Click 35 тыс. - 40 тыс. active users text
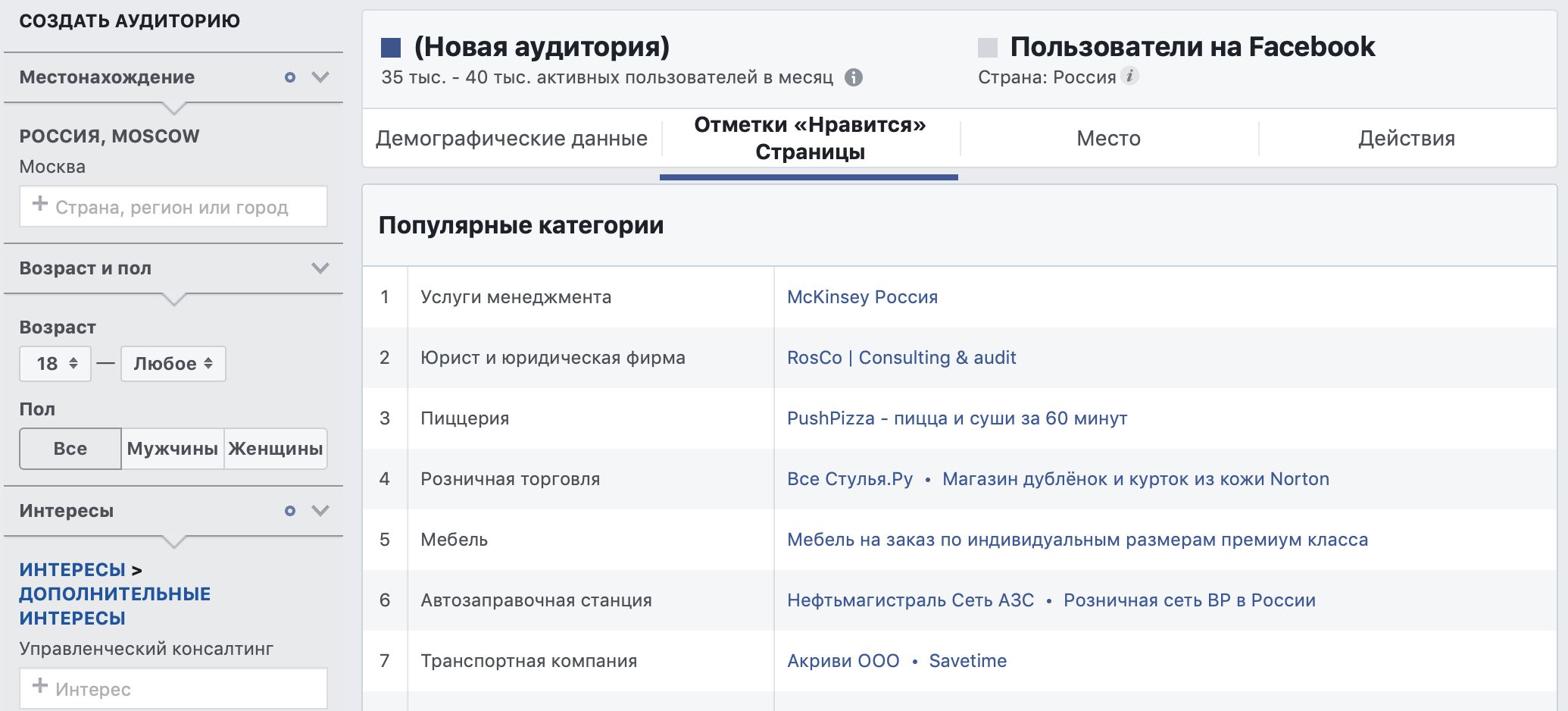Image resolution: width=1568 pixels, height=711 pixels. click(x=607, y=77)
